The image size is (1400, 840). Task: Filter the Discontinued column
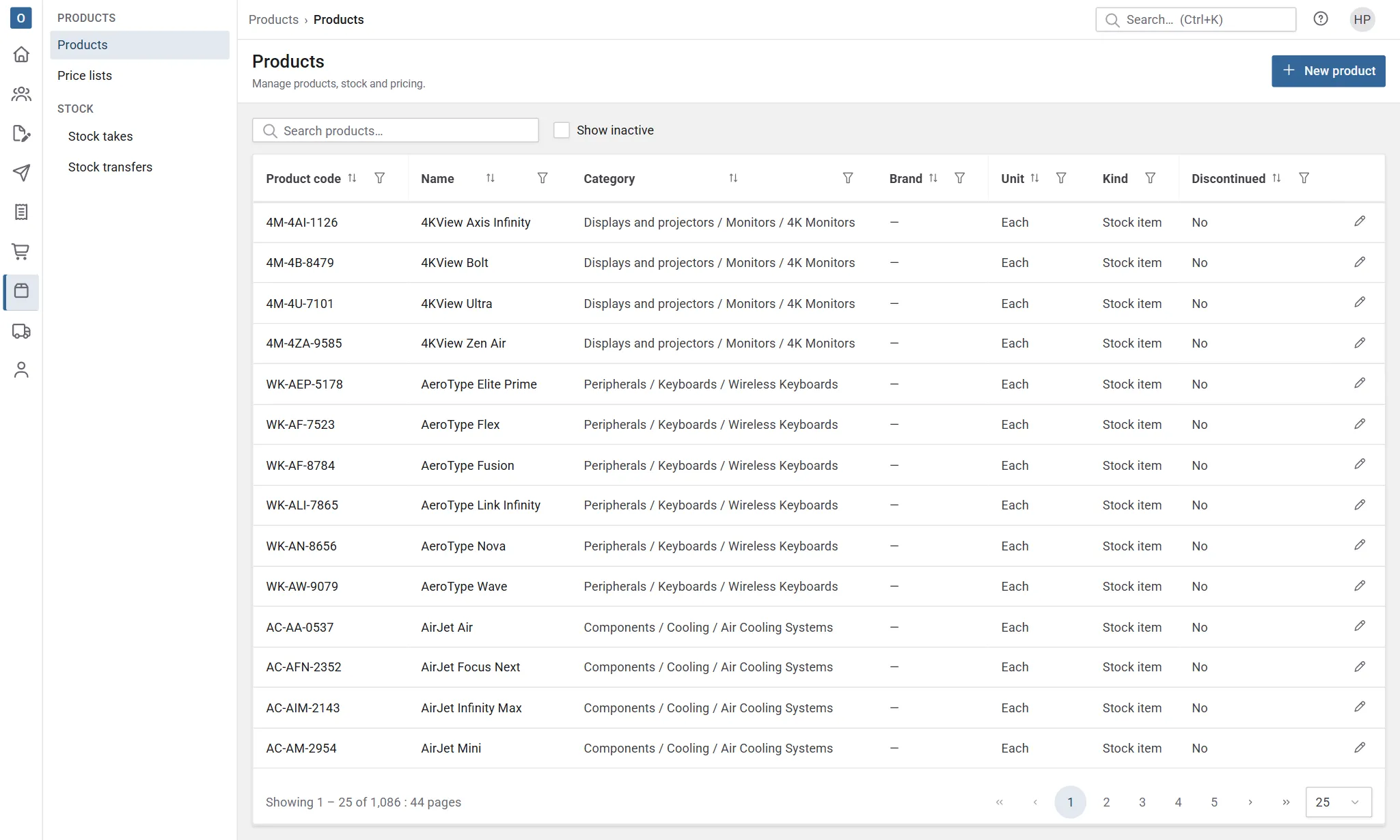pos(1304,178)
